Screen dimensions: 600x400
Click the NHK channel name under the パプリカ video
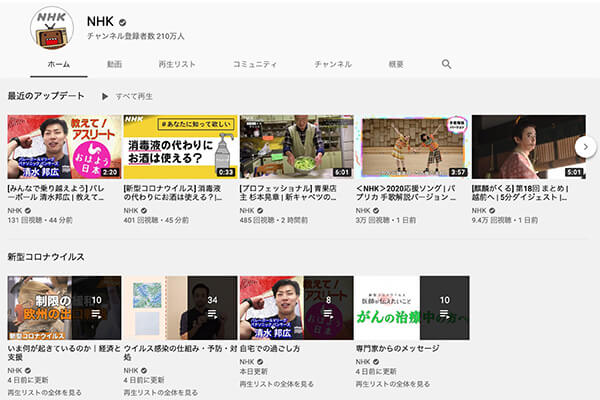[x=363, y=211]
